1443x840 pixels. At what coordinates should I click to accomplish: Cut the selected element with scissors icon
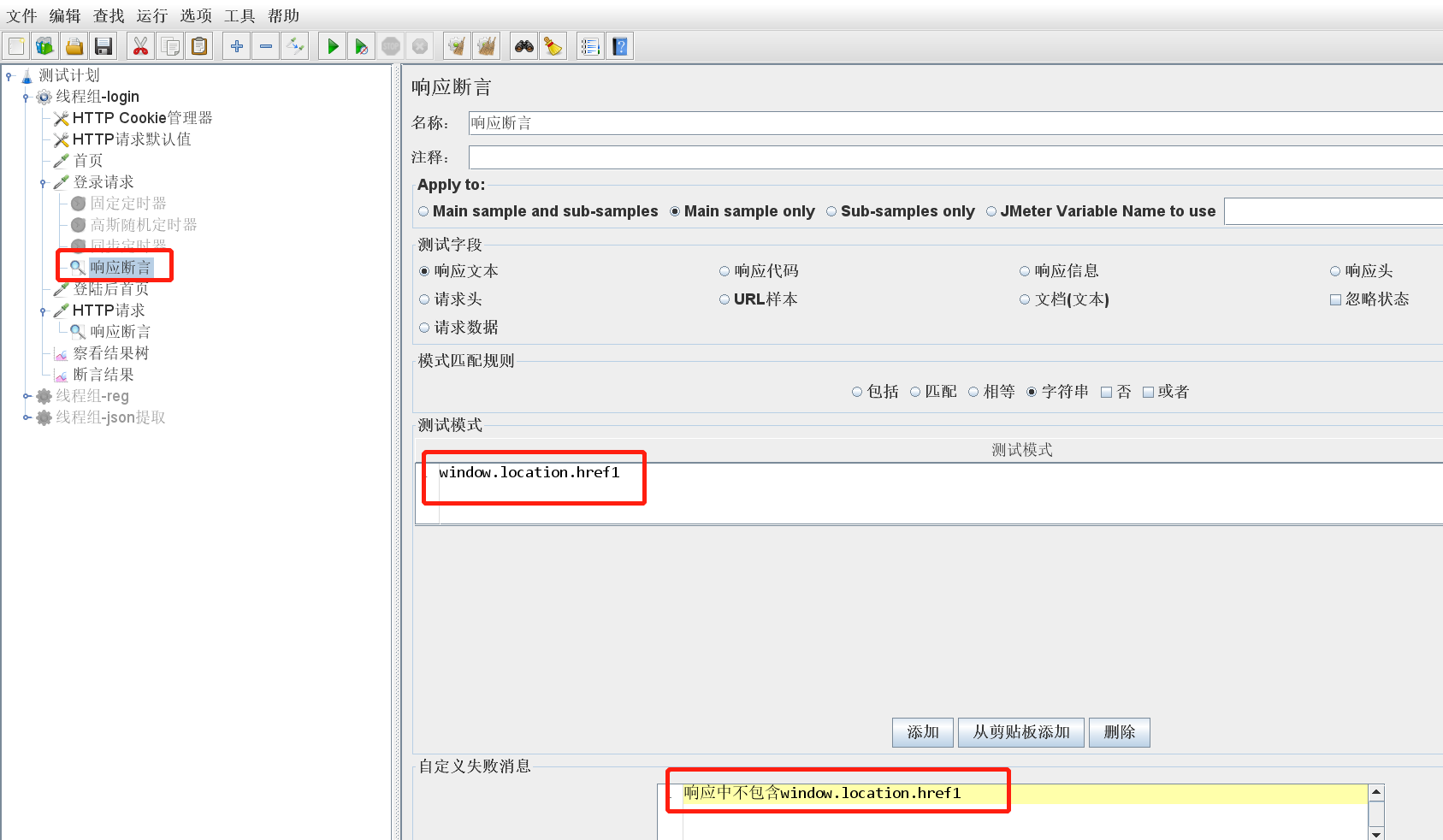[x=140, y=46]
